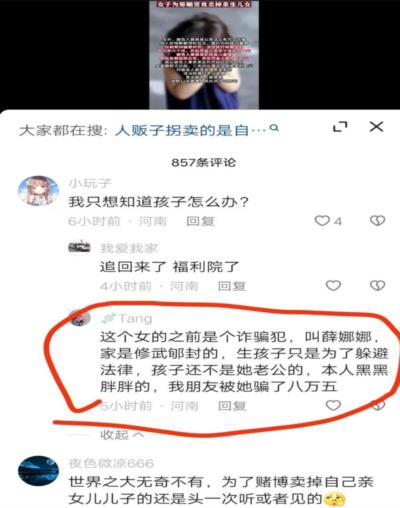Open 我爱我家's small avatar
The image size is (400, 508).
click(x=79, y=247)
